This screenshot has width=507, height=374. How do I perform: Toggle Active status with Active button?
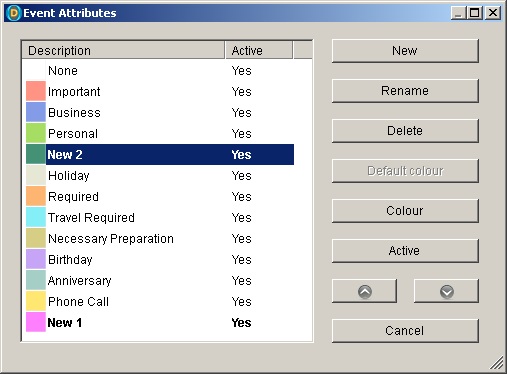click(405, 251)
